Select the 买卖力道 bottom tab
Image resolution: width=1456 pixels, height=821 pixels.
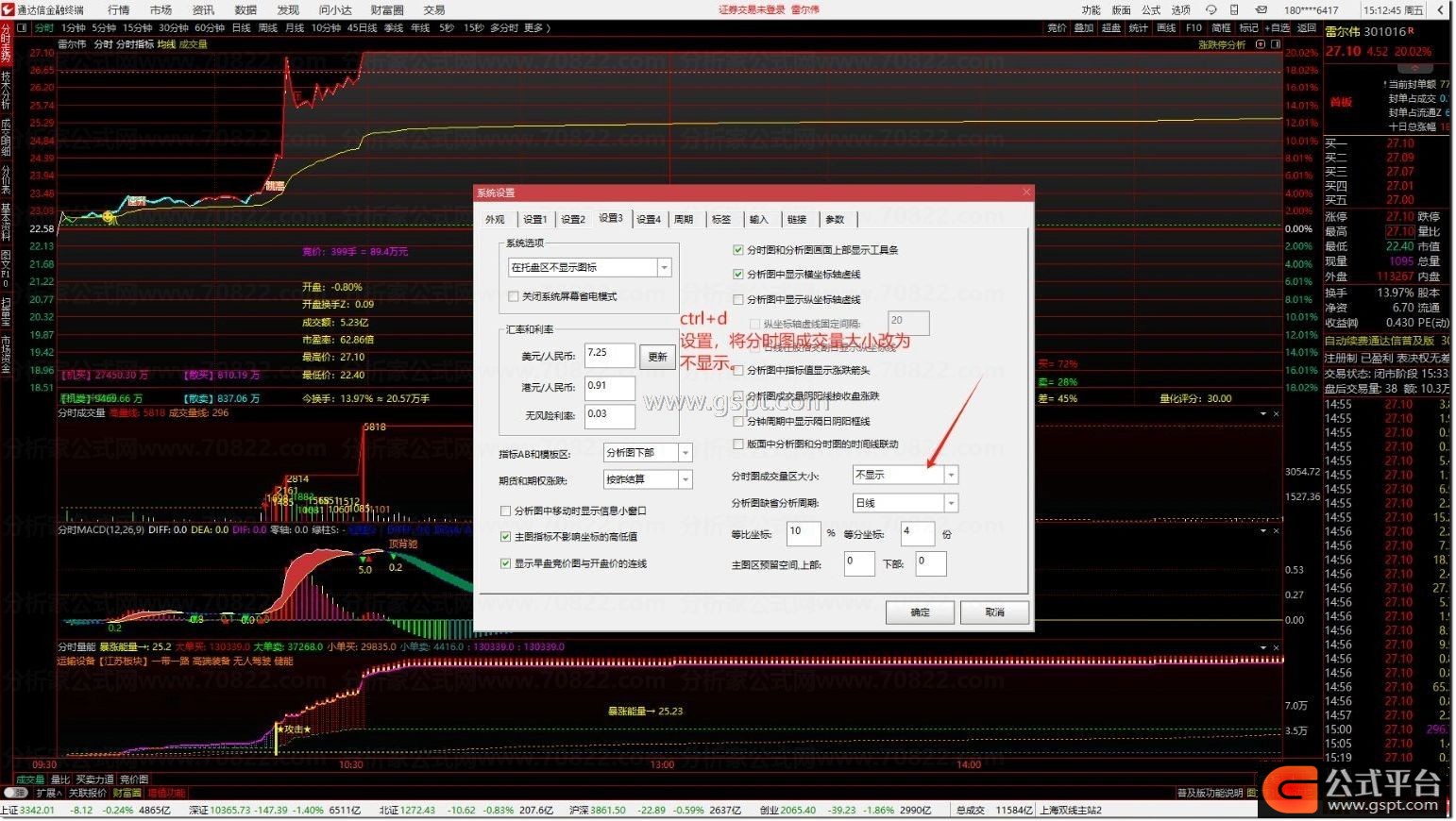[x=94, y=779]
